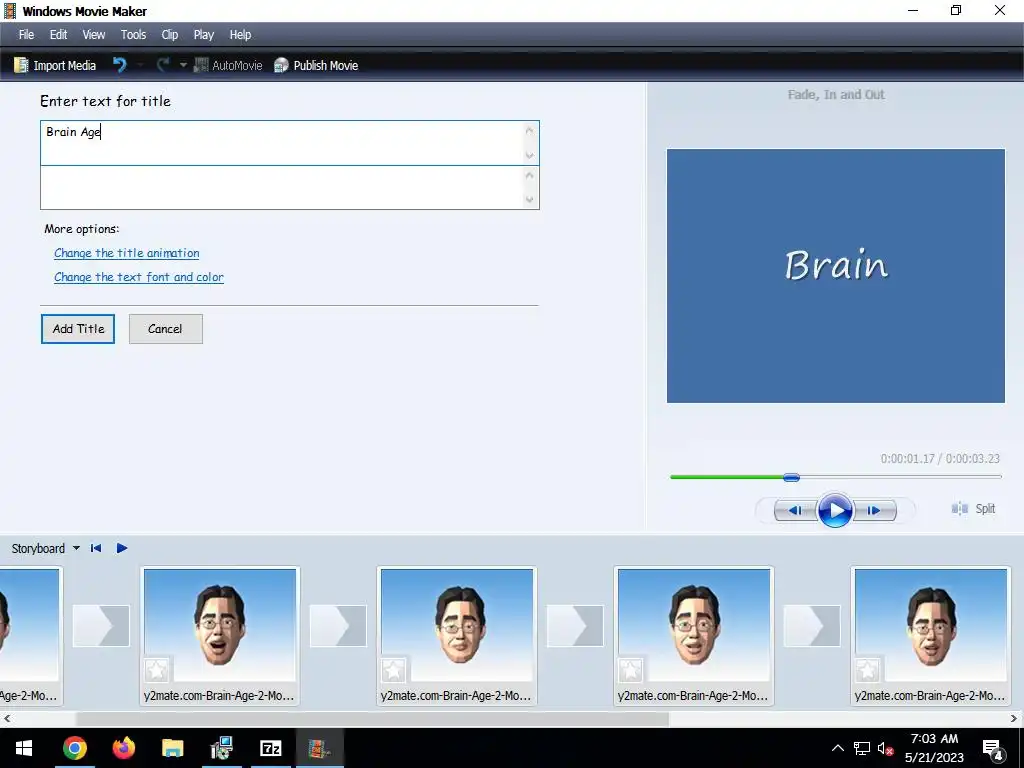Open the Redo history dropdown arrow
This screenshot has height=768, width=1024.
(184, 65)
